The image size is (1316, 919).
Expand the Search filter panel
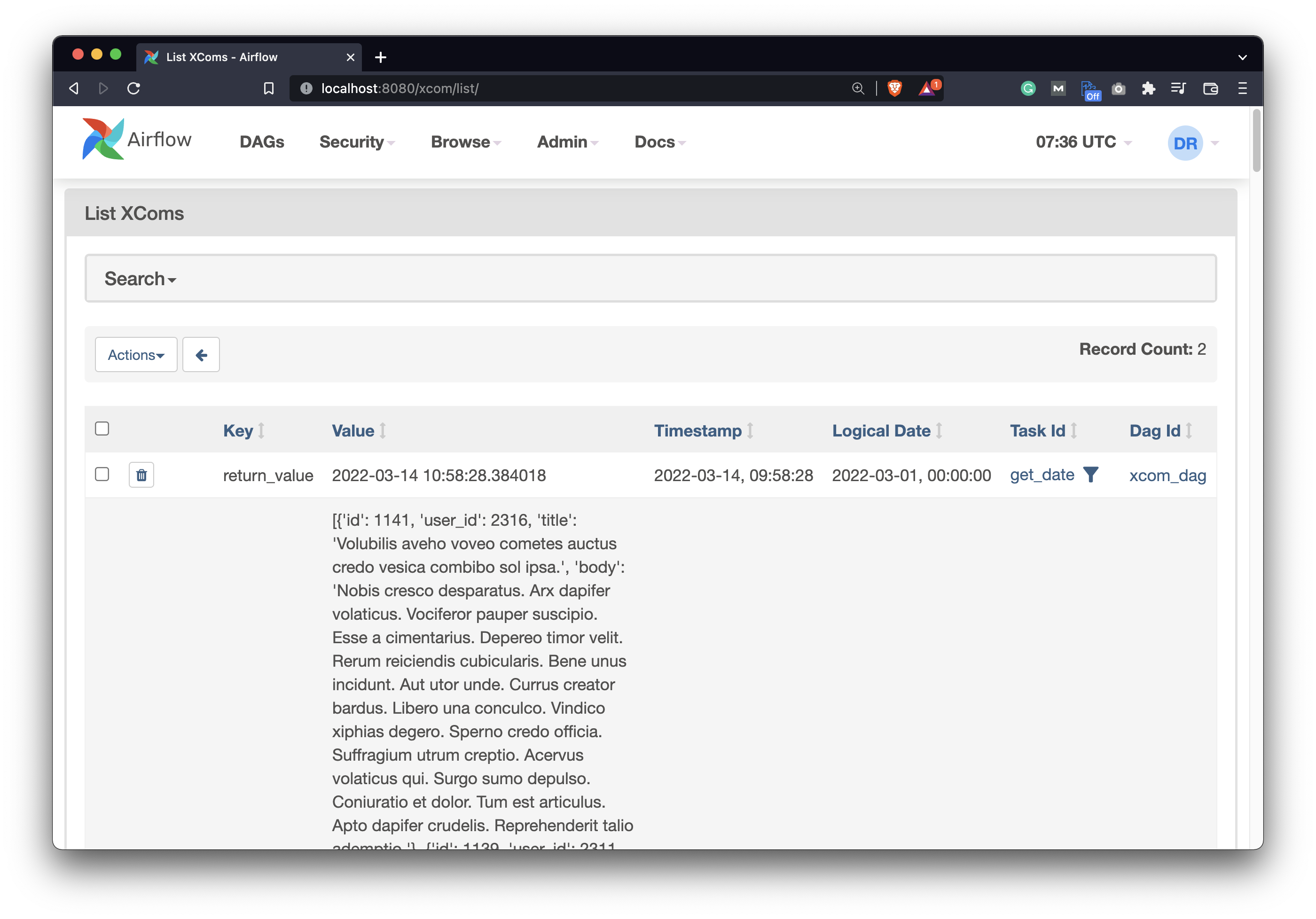click(140, 279)
